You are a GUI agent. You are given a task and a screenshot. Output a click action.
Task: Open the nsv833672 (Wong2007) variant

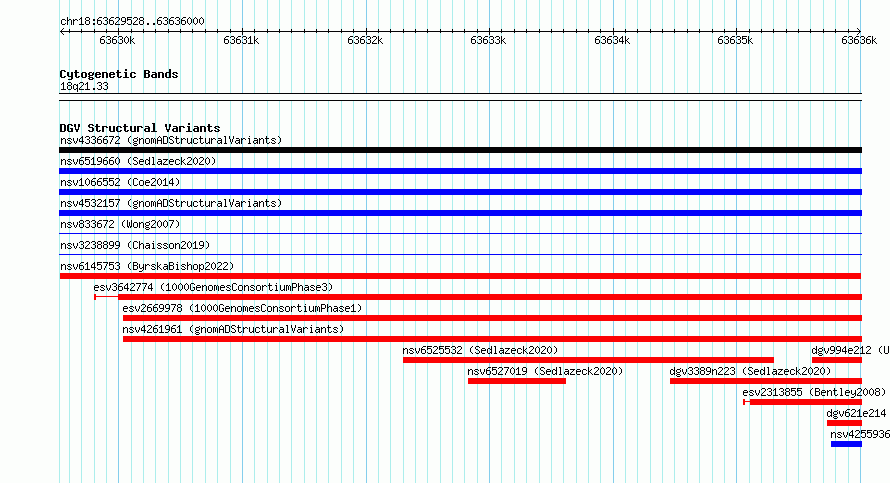click(x=120, y=224)
